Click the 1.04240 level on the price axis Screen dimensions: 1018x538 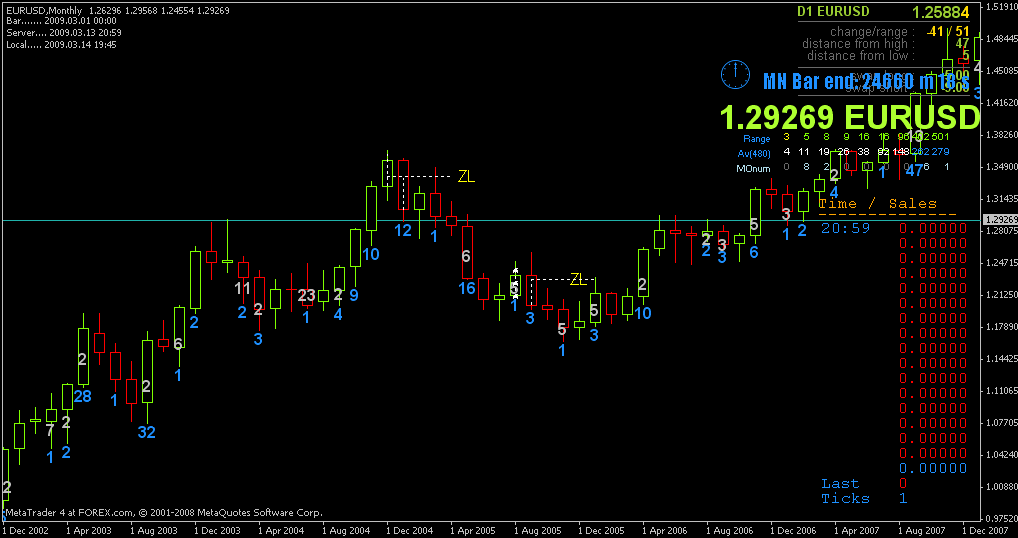(1002, 455)
